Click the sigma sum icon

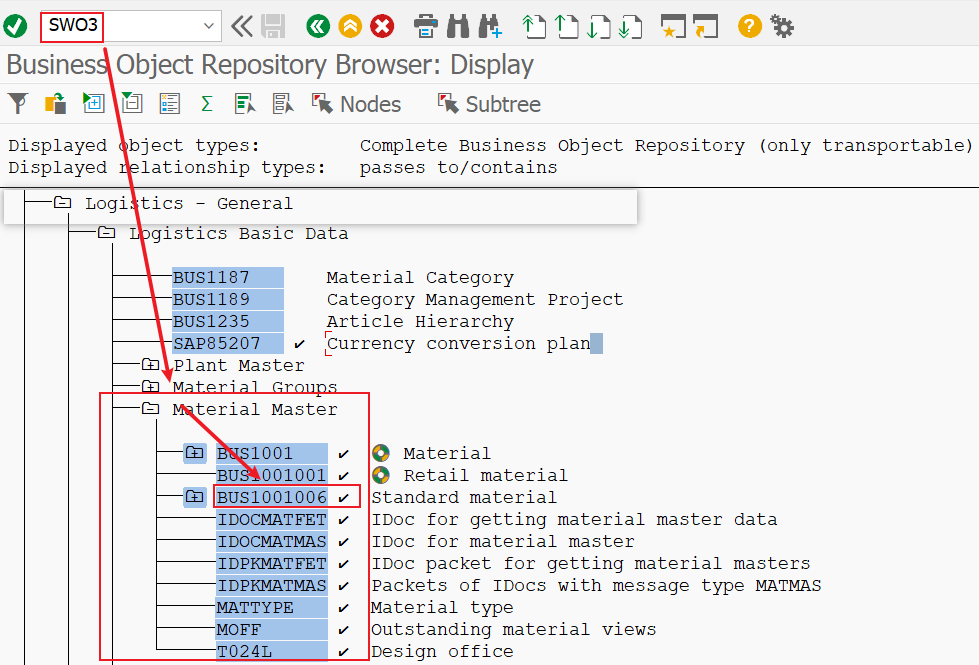pos(207,104)
